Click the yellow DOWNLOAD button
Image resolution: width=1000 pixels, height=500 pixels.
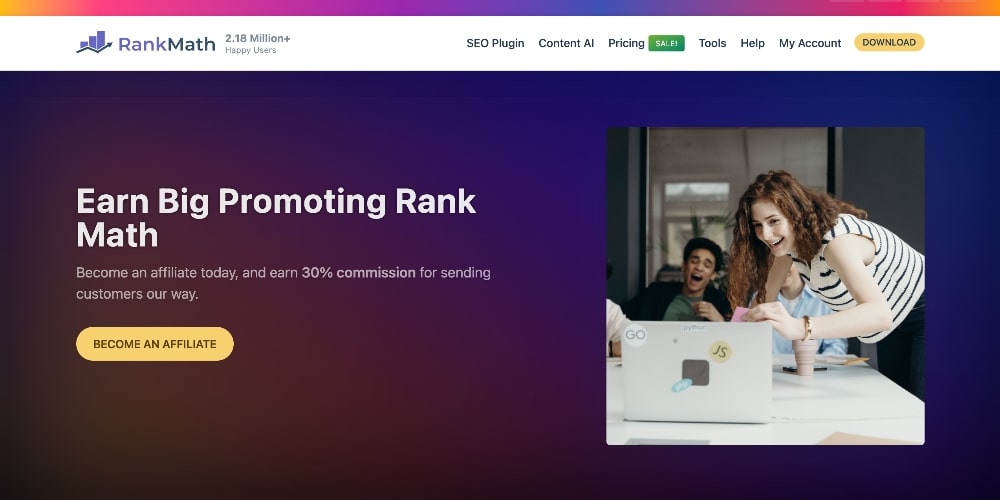[x=889, y=42]
